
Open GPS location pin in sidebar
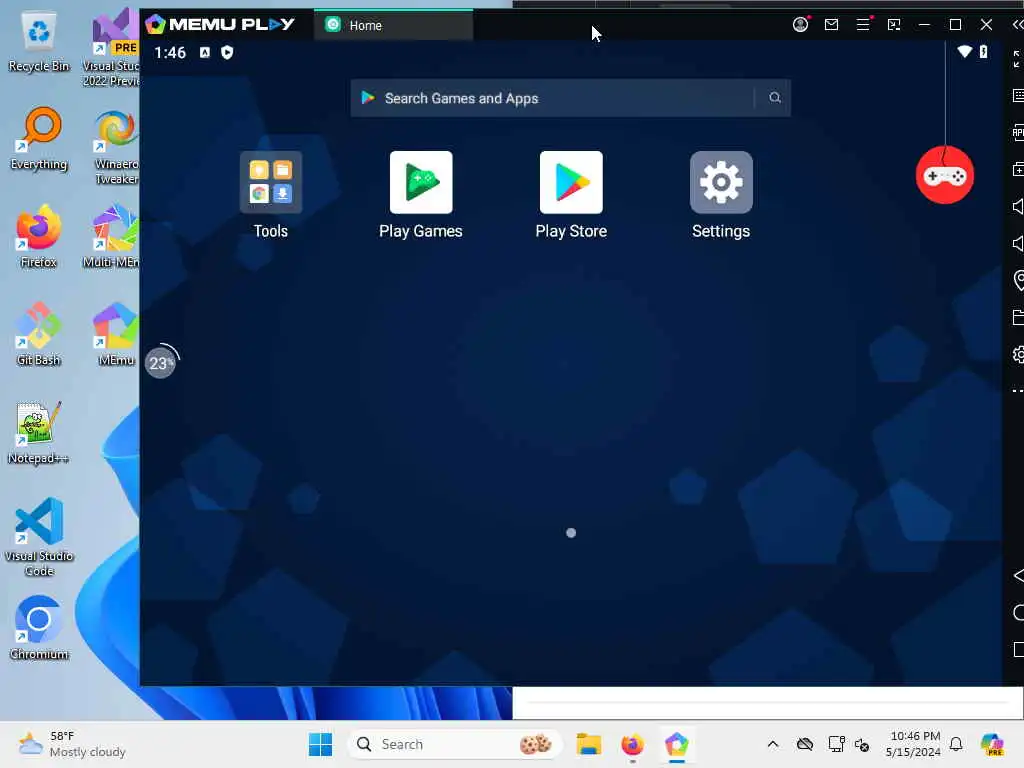1018,280
